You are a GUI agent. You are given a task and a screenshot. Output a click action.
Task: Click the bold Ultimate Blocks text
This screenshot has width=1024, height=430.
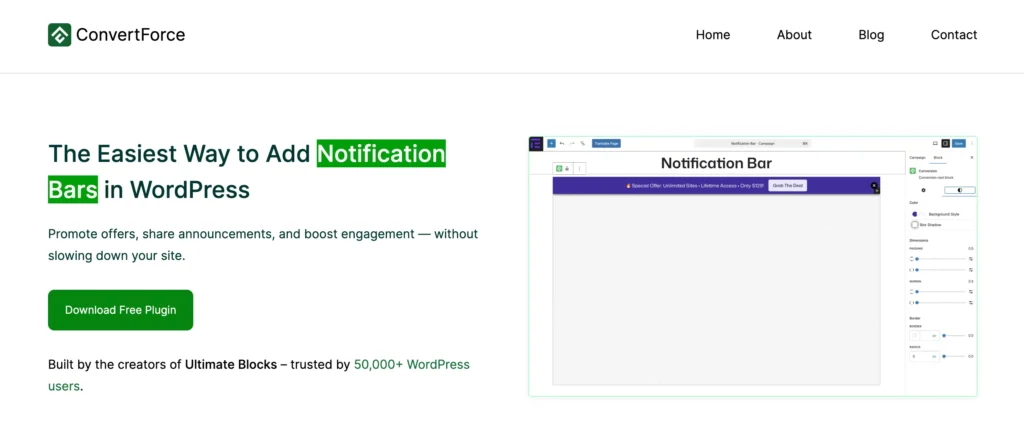[231, 365]
